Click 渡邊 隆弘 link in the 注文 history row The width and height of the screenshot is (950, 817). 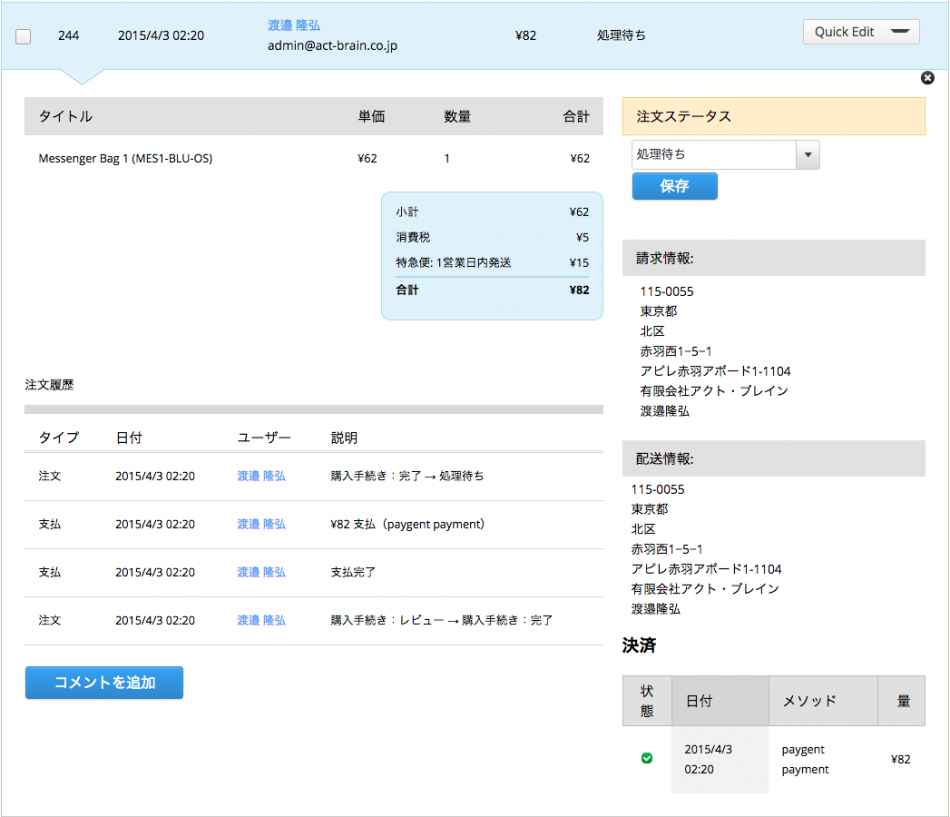260,476
